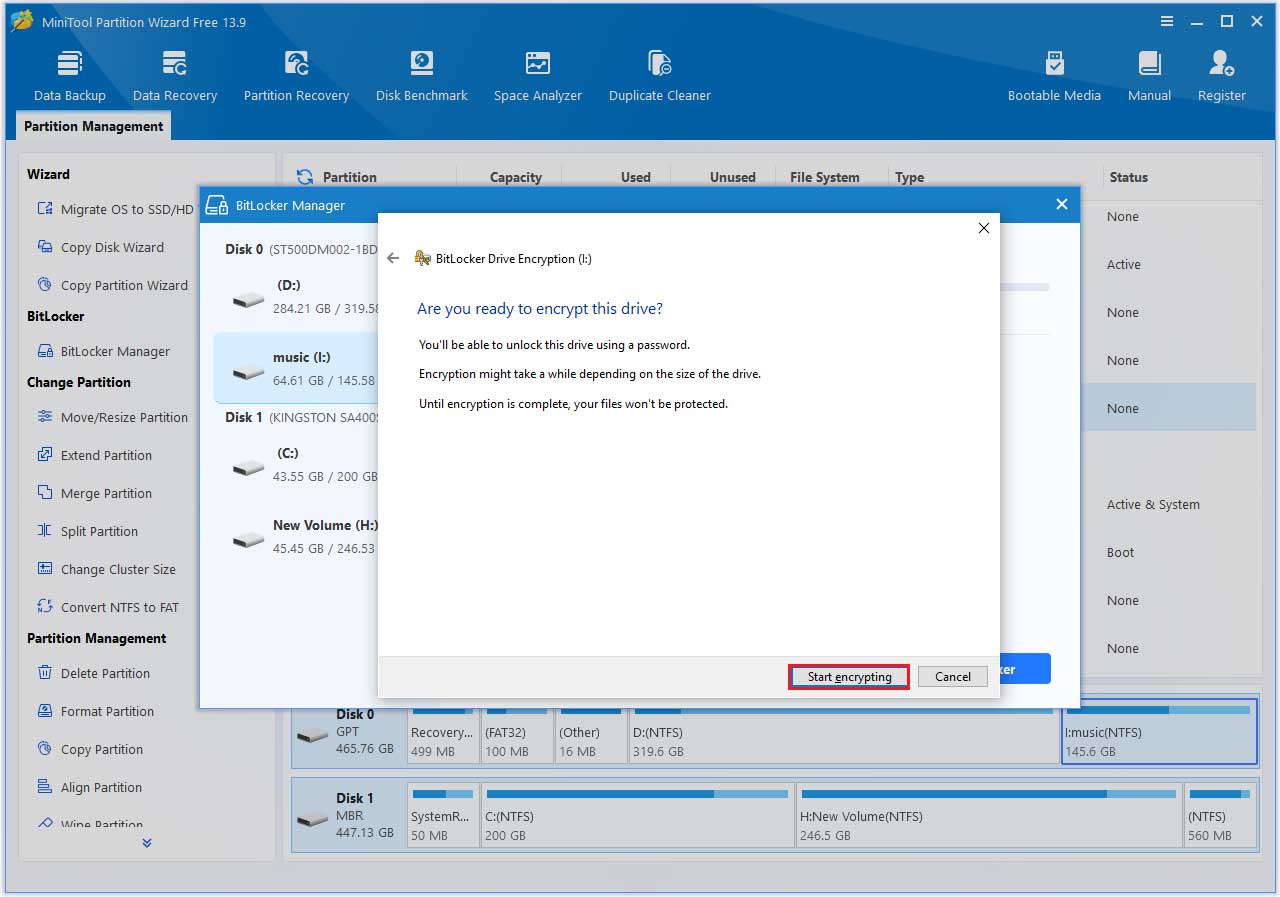This screenshot has width=1280, height=897.
Task: Open the hamburger menu in title bar
Action: (x=1167, y=21)
